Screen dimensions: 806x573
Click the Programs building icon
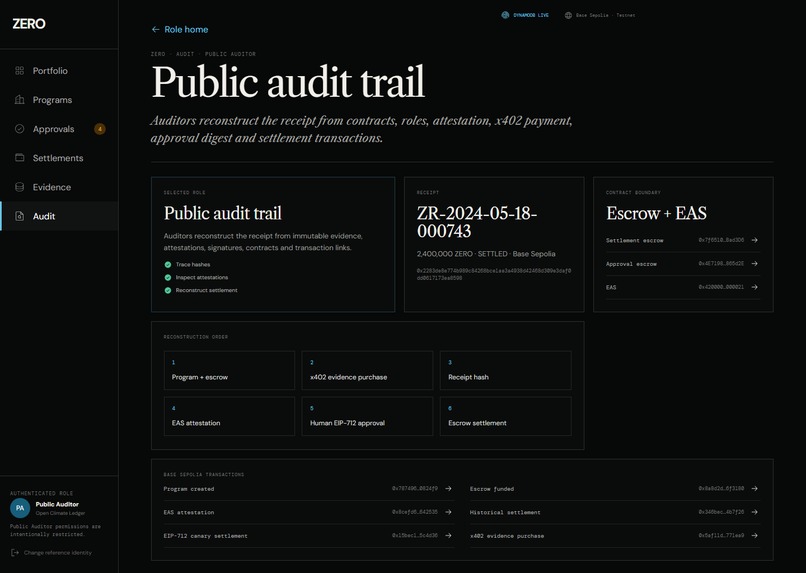tap(20, 100)
